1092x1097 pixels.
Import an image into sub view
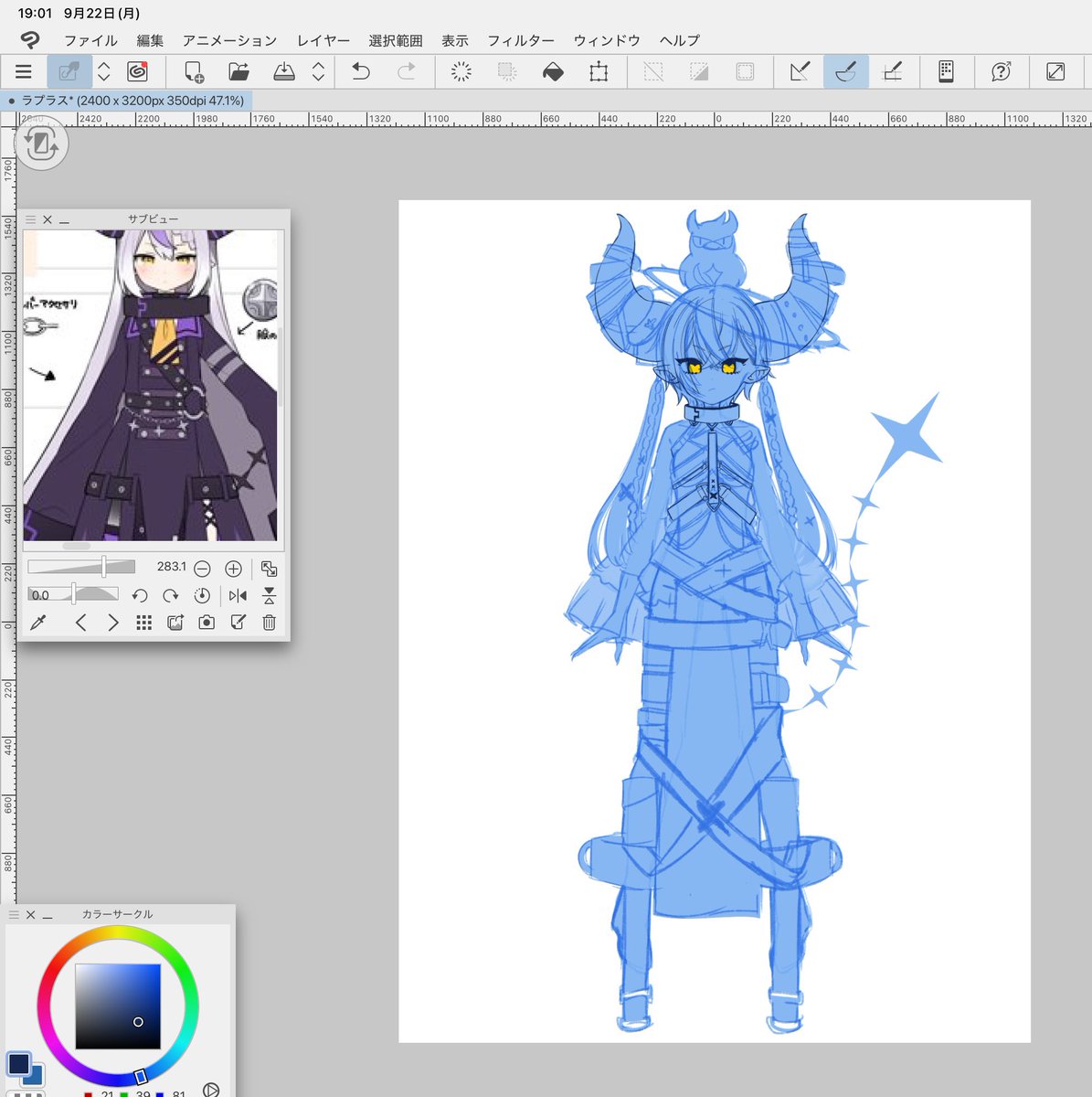click(x=175, y=623)
